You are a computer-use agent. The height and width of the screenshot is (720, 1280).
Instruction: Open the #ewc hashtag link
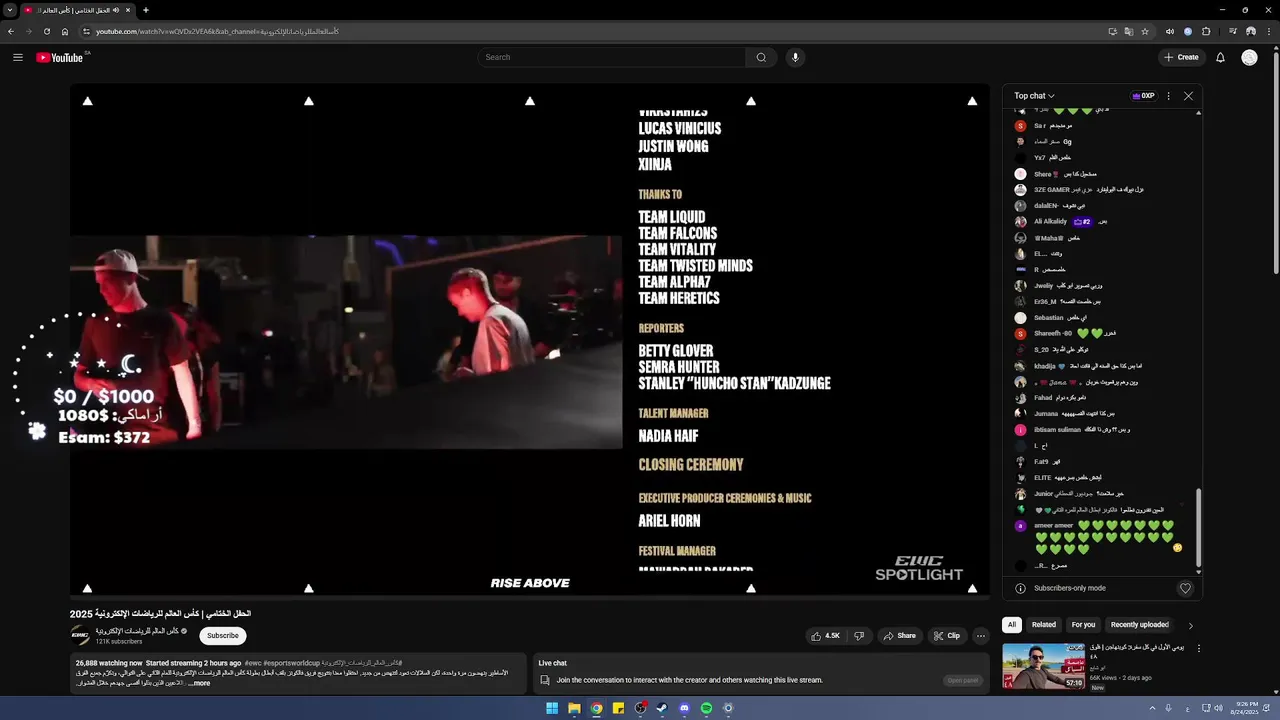pos(253,663)
